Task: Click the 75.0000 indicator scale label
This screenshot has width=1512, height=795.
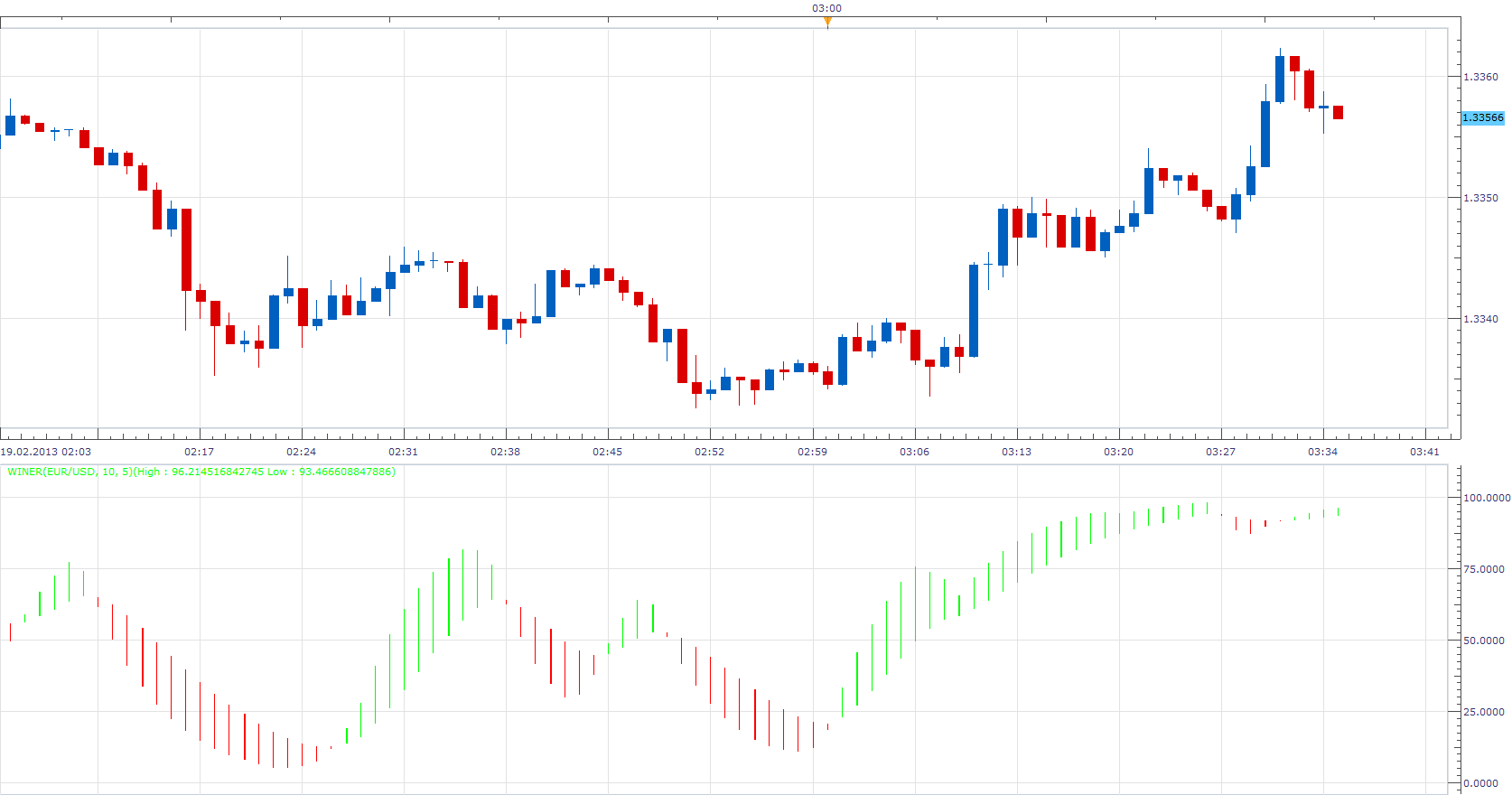Action: tap(1484, 569)
